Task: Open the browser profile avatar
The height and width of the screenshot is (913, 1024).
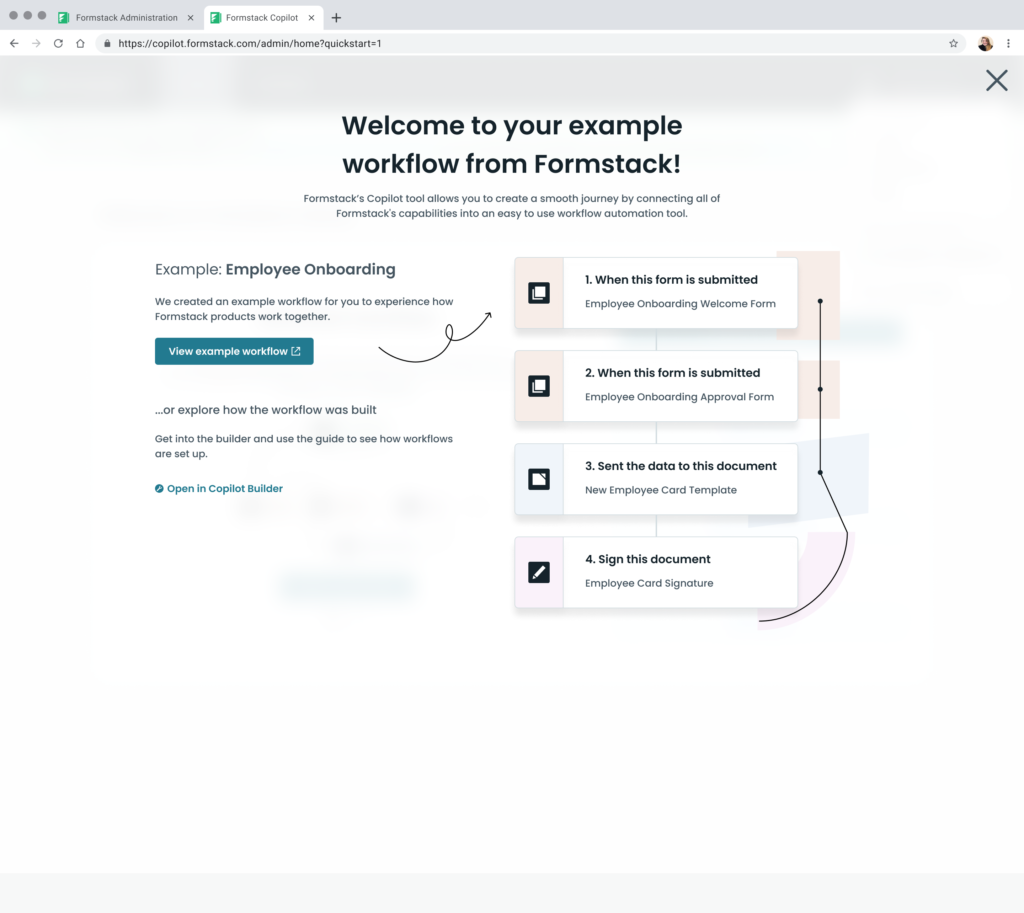Action: click(x=985, y=43)
